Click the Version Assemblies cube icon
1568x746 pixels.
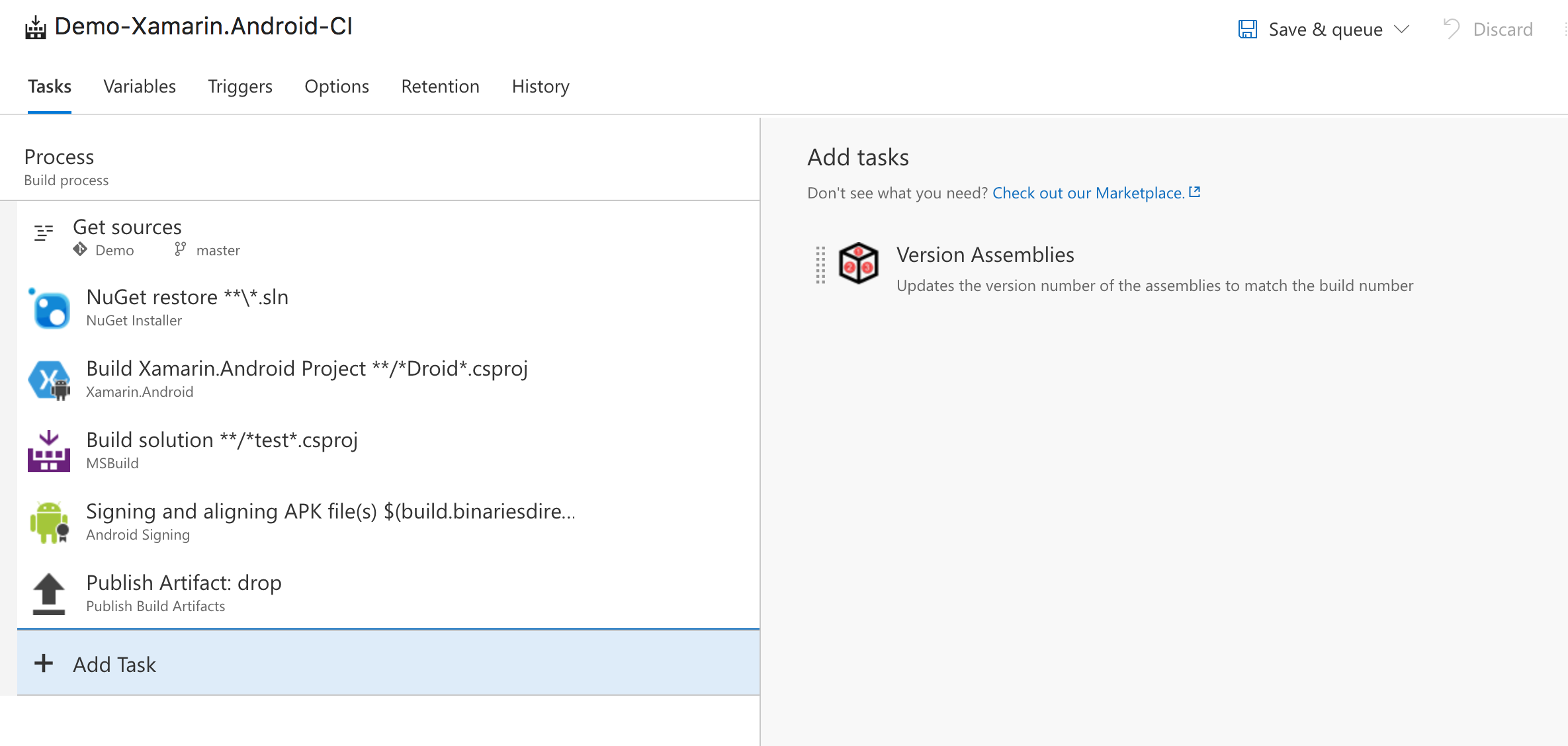[858, 263]
